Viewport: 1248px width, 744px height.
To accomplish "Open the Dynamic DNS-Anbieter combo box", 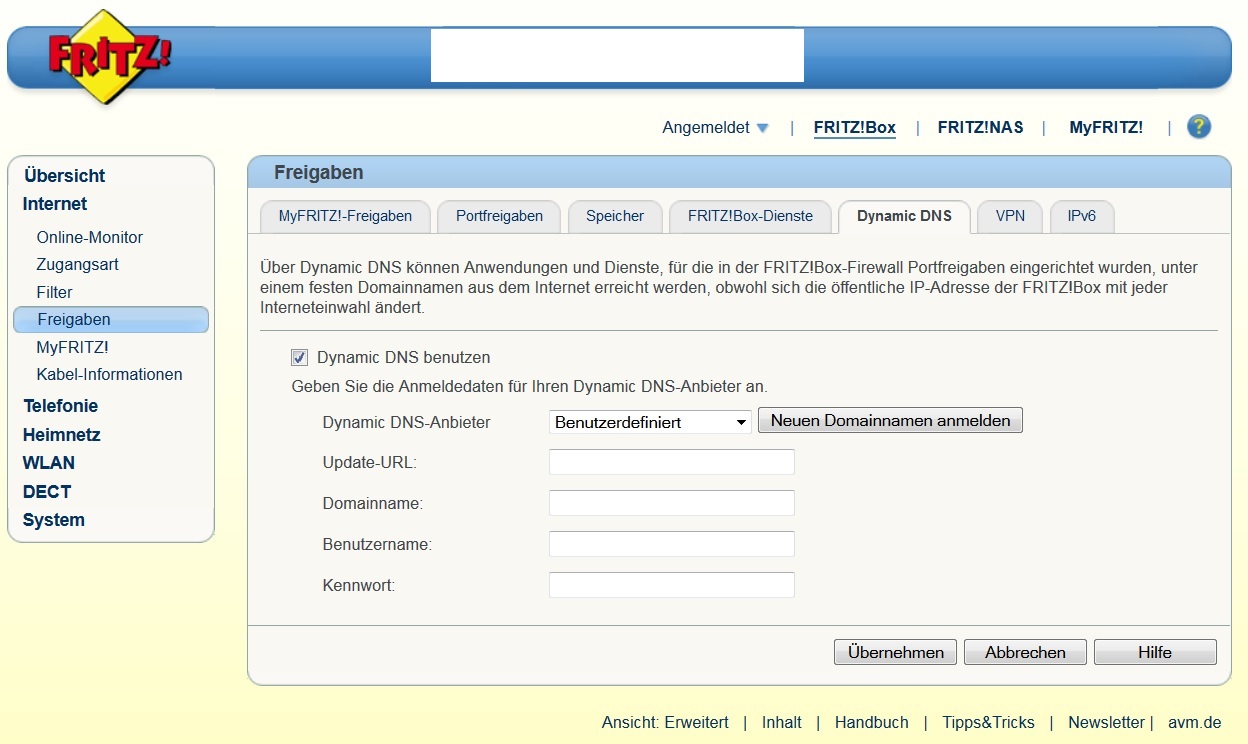I will [x=650, y=422].
